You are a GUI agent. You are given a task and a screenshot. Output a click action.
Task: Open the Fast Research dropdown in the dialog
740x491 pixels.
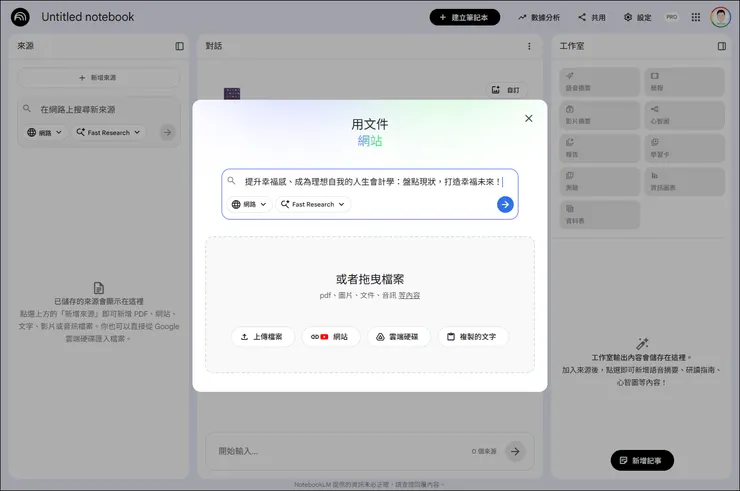pos(313,204)
